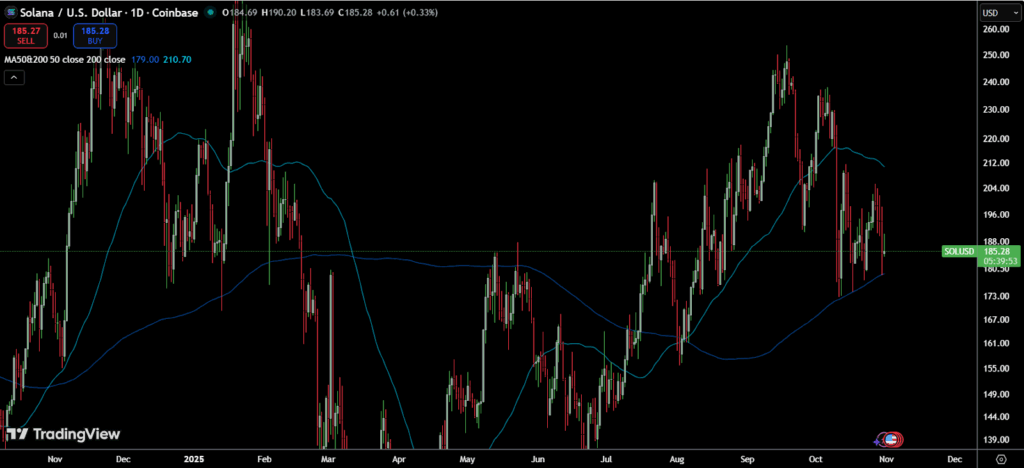
Task: Click the Solana / U.S. Dollar symbol title
Action: point(90,13)
